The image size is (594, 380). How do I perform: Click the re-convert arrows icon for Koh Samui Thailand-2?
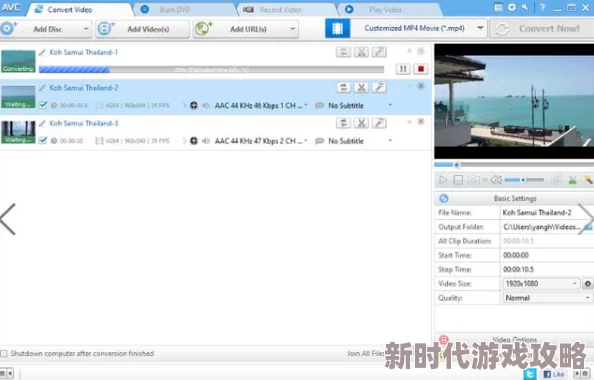pyautogui.click(x=343, y=88)
